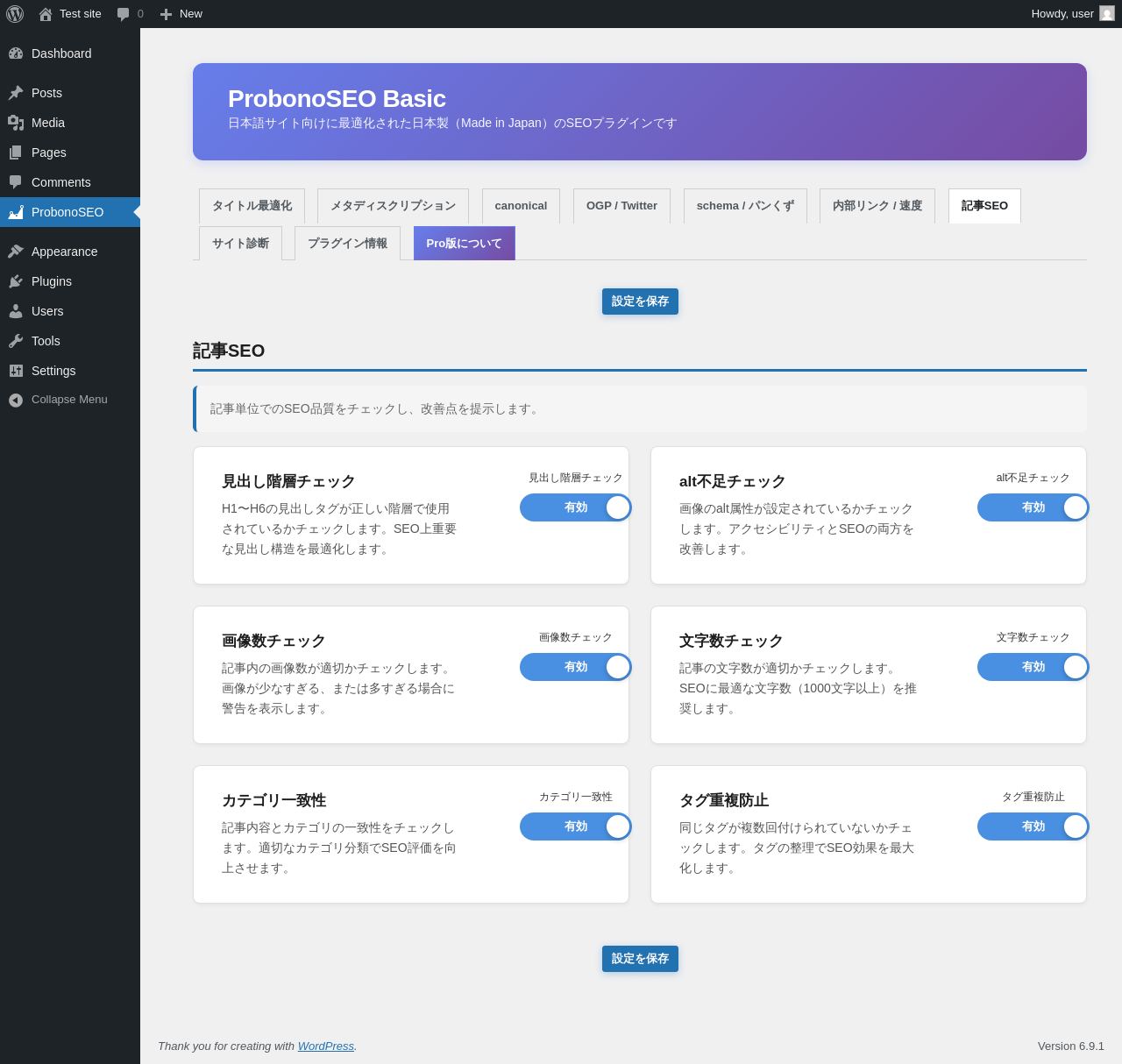Open Pages in the sidebar

coord(70,153)
